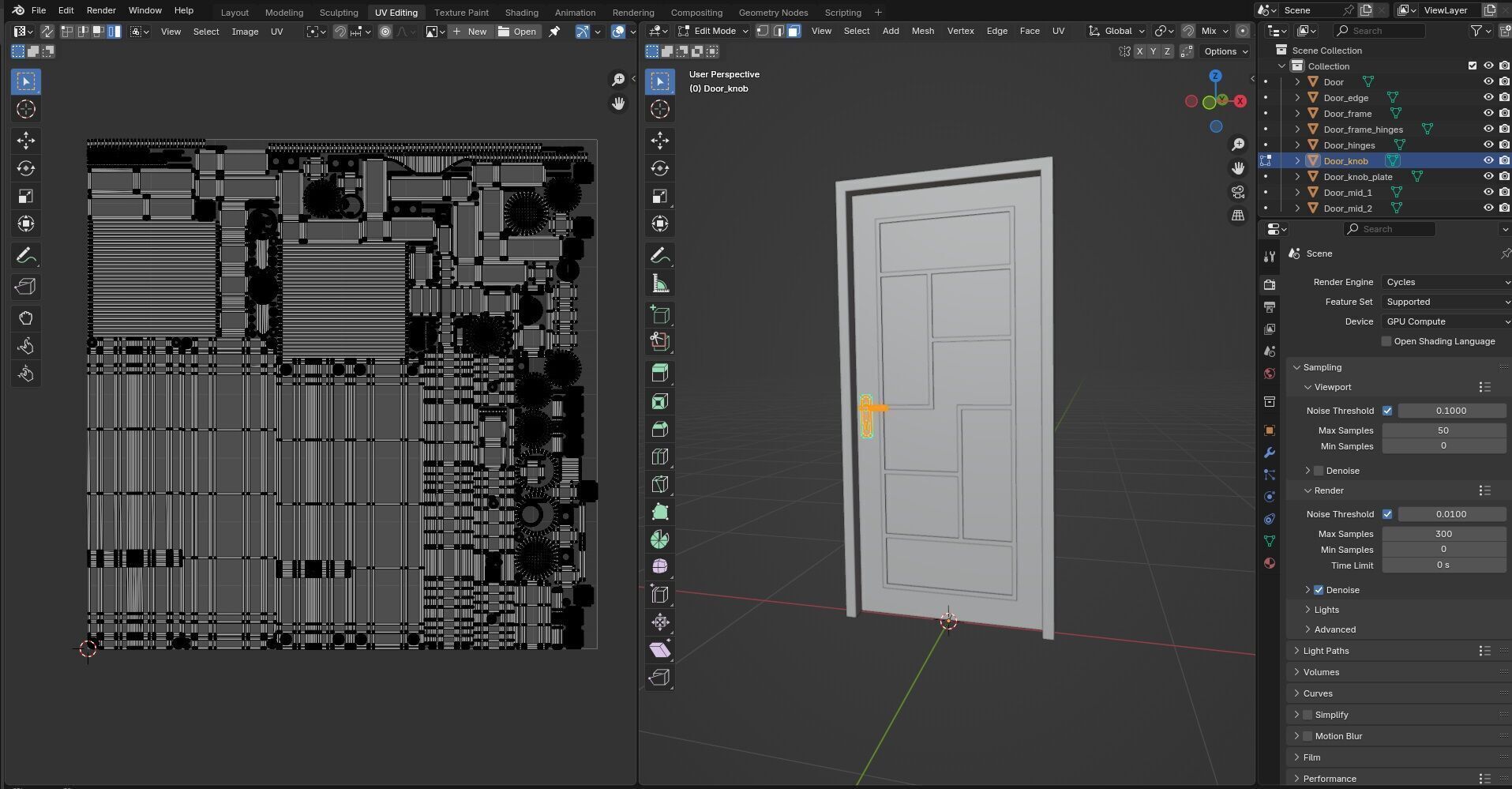Adjust Viewport Max Samples value field
1512x789 pixels.
[x=1443, y=430]
